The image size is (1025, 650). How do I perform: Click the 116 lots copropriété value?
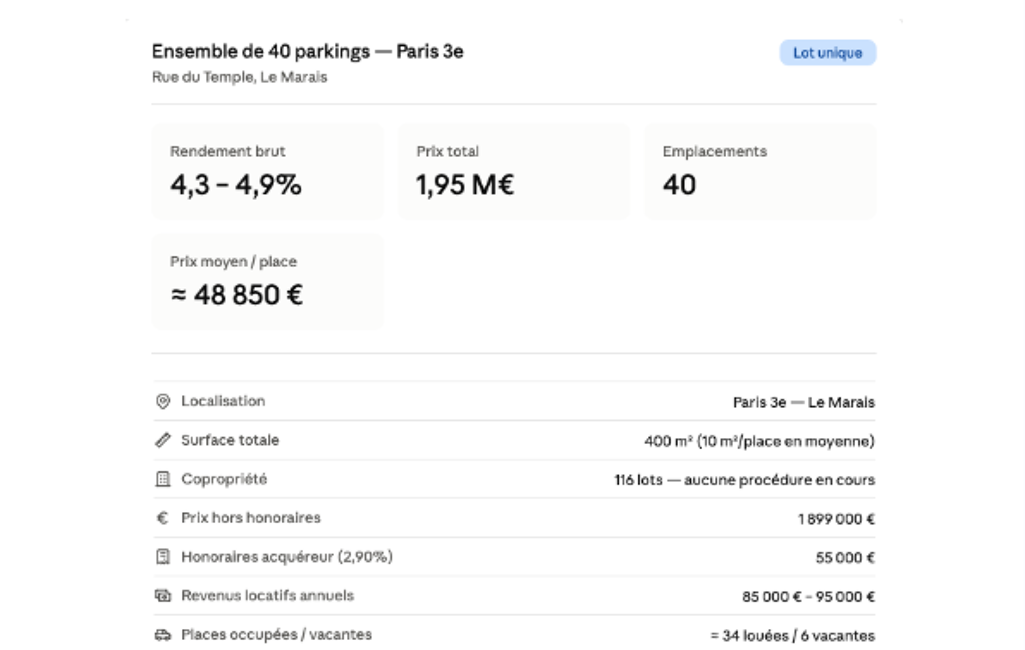[x=745, y=480]
